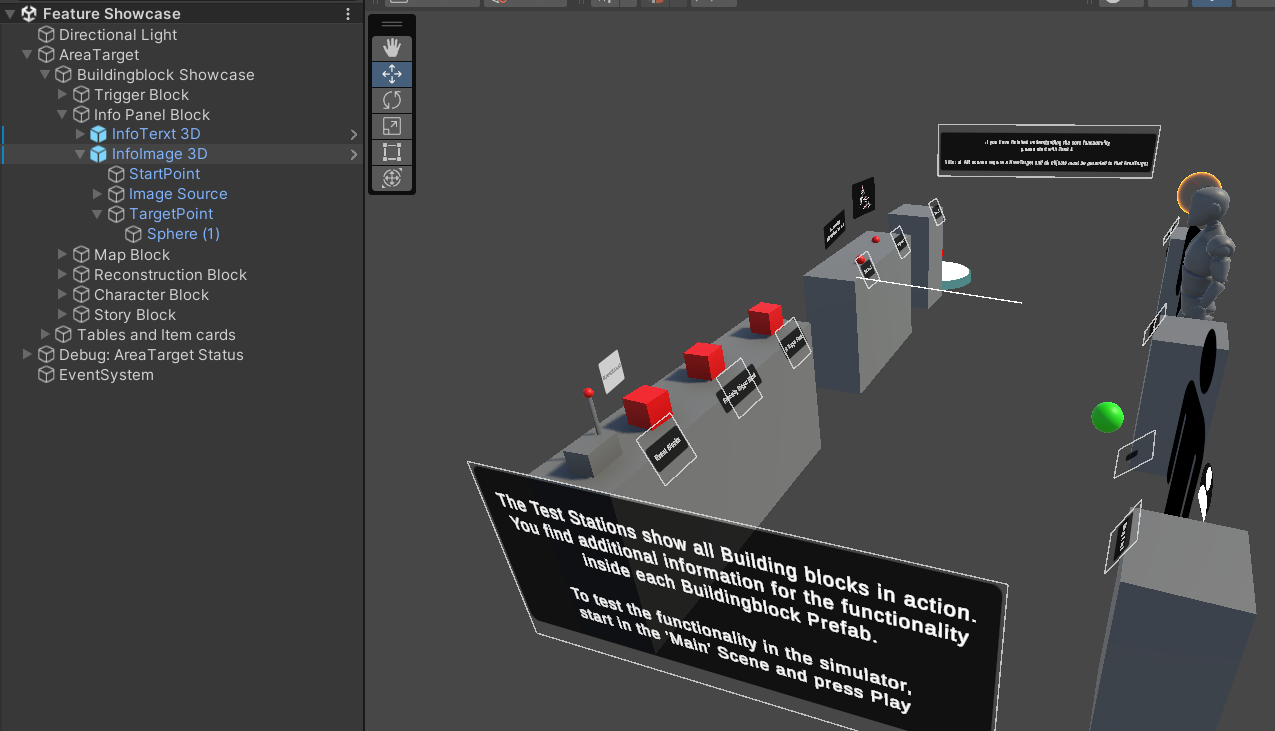Select the Rect tool
This screenshot has width=1275, height=731.
(392, 152)
